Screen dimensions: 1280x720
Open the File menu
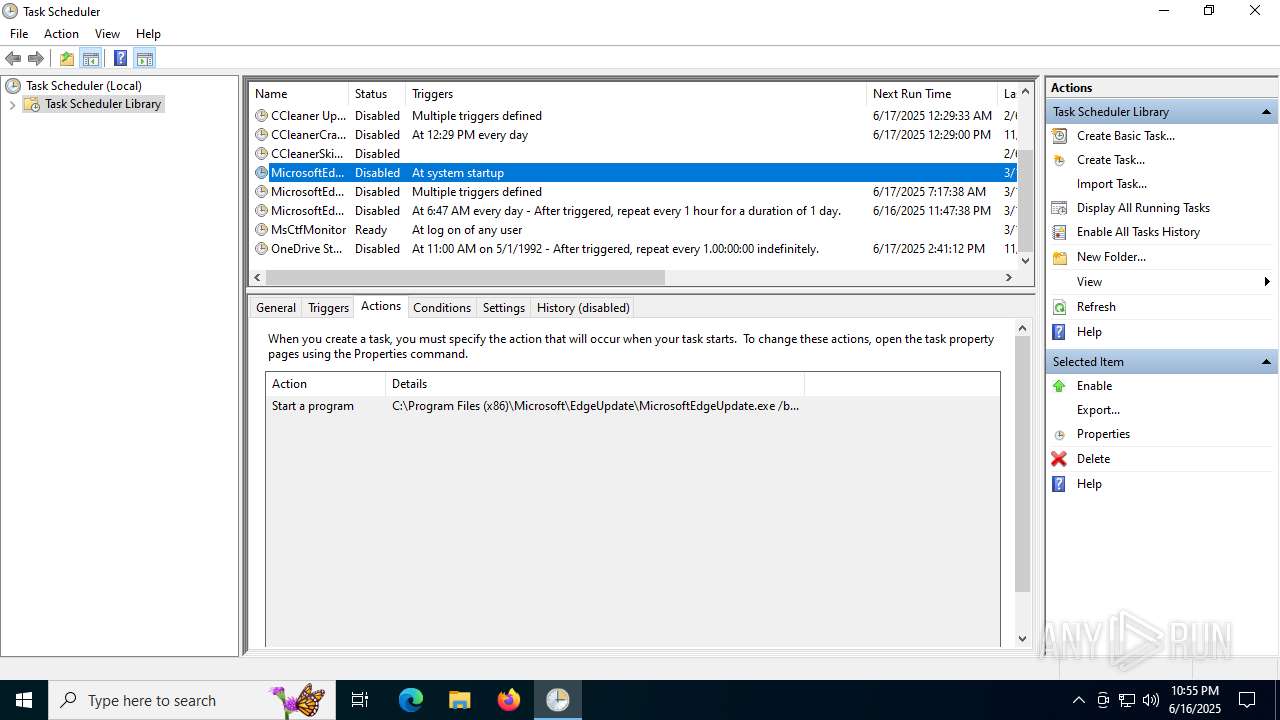click(x=19, y=34)
